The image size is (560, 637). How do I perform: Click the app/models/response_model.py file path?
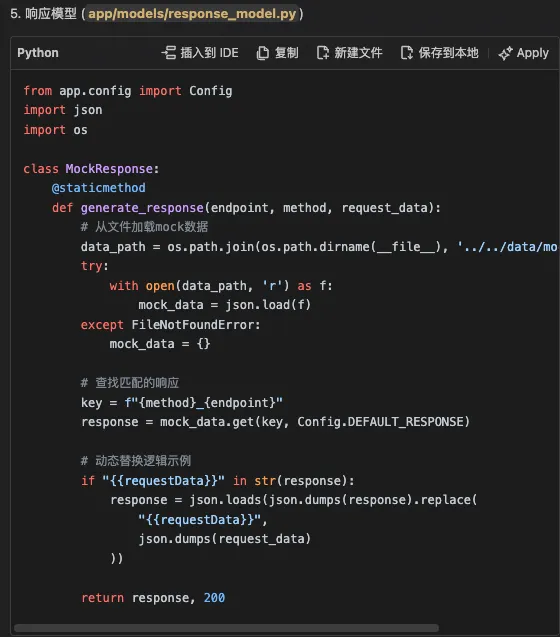point(192,14)
